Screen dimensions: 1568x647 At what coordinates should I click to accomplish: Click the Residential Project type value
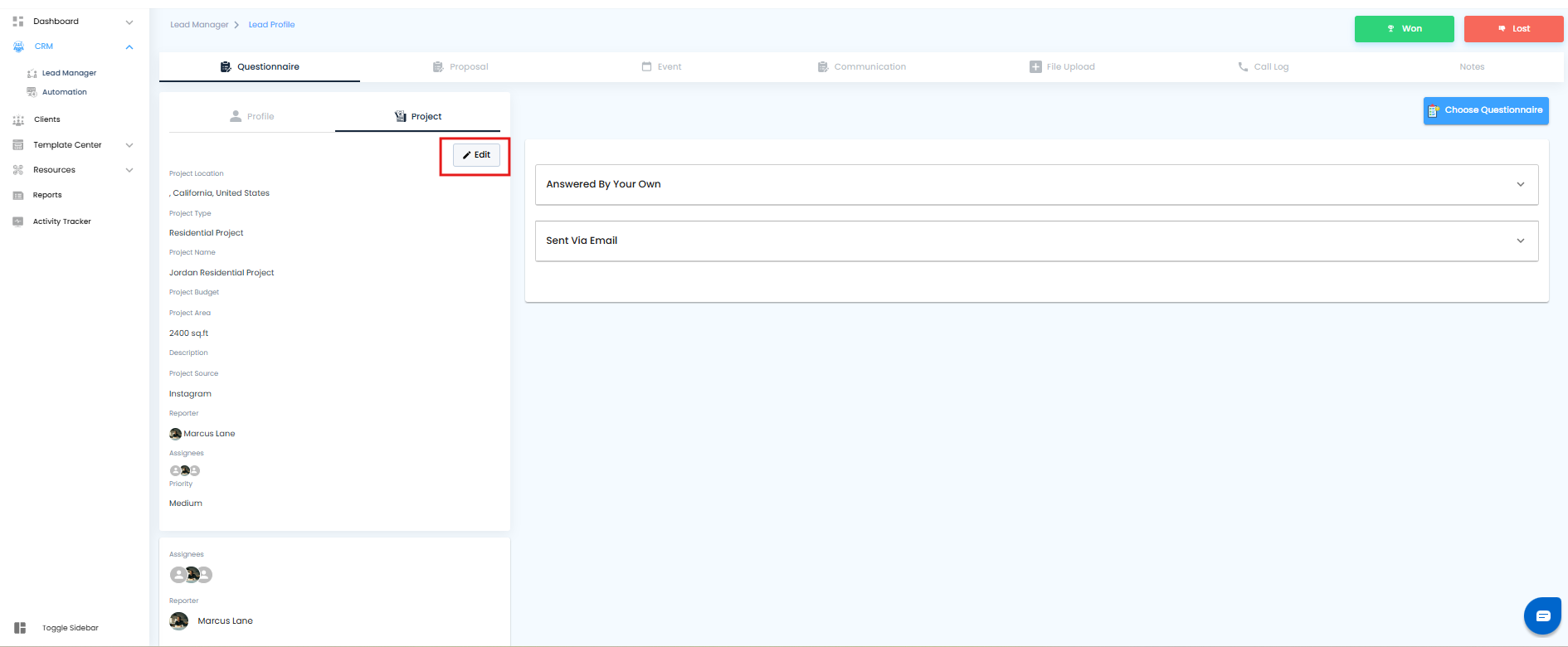point(207,233)
